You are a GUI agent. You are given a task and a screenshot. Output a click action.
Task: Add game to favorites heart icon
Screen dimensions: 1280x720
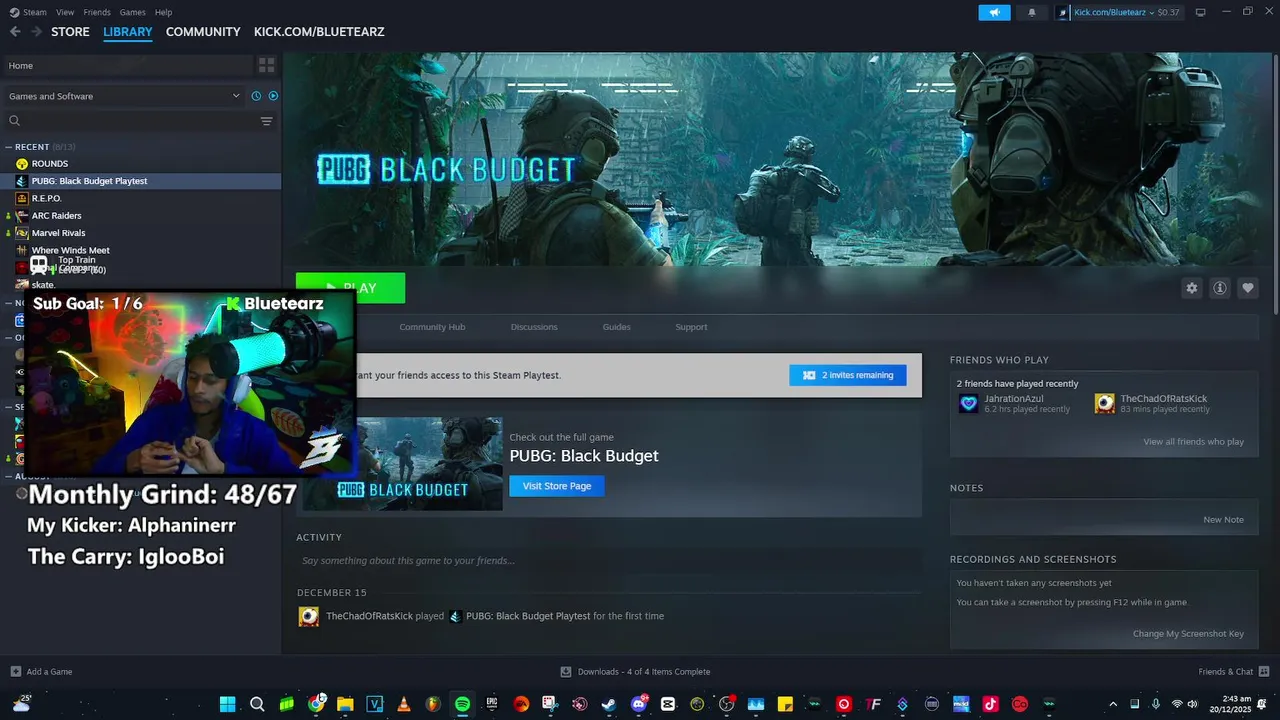tap(1247, 288)
